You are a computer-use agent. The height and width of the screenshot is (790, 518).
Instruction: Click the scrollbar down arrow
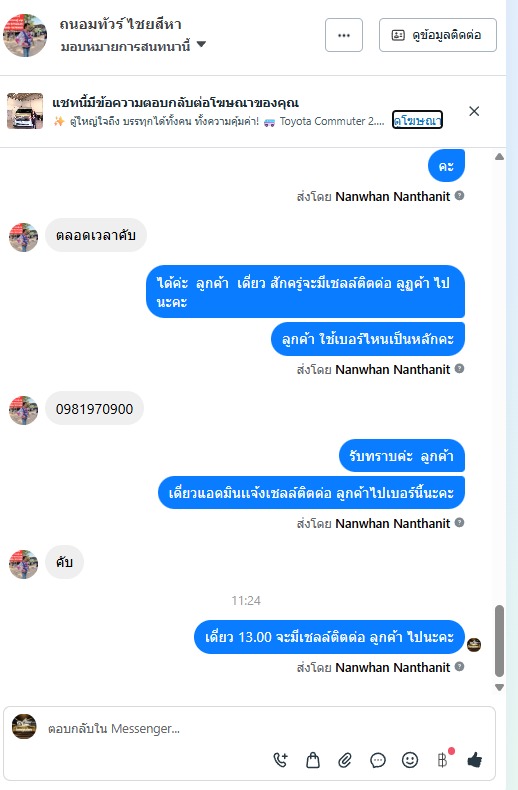tap(499, 687)
